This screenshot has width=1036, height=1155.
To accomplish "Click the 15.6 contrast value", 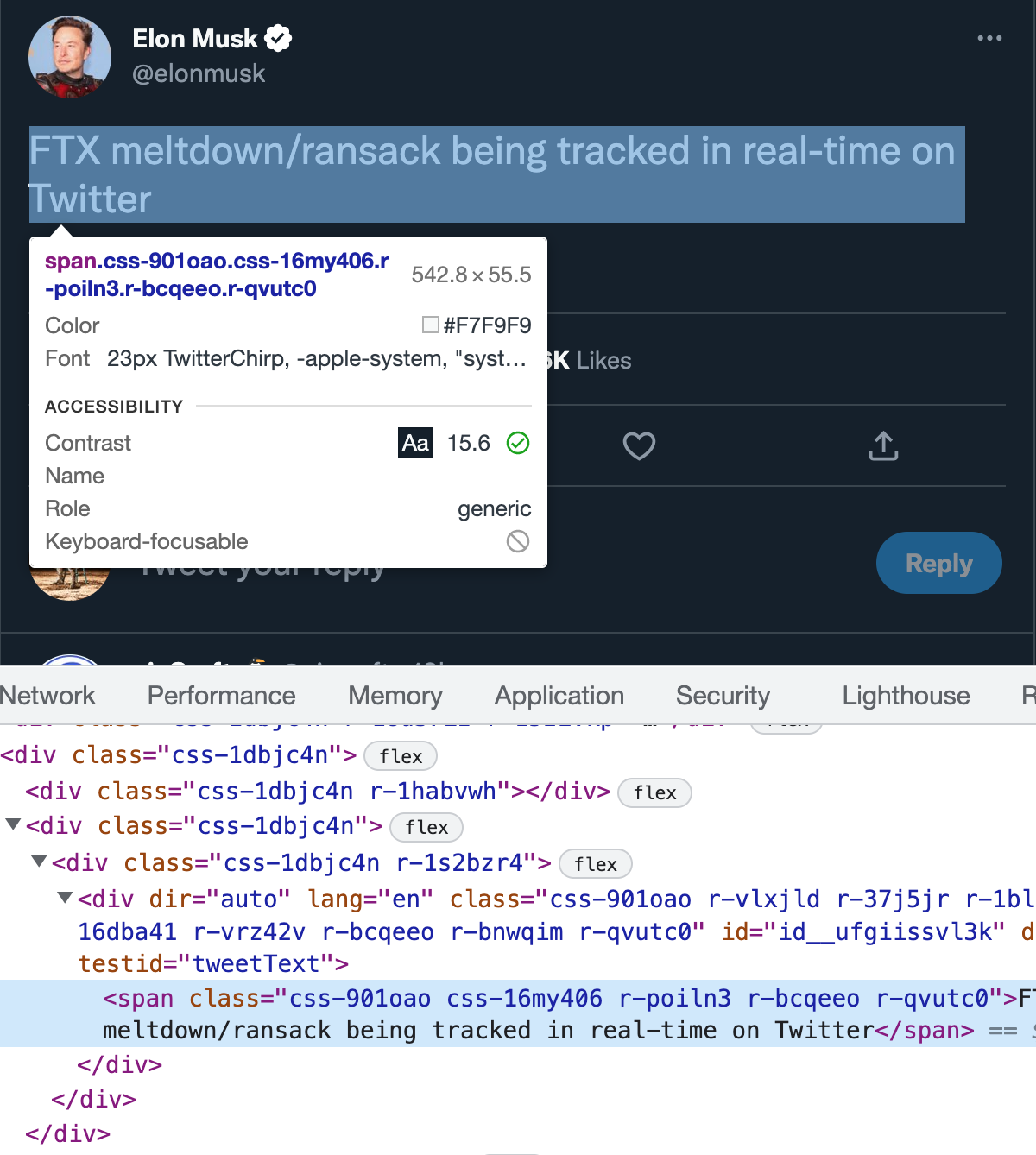I will pyautogui.click(x=469, y=443).
